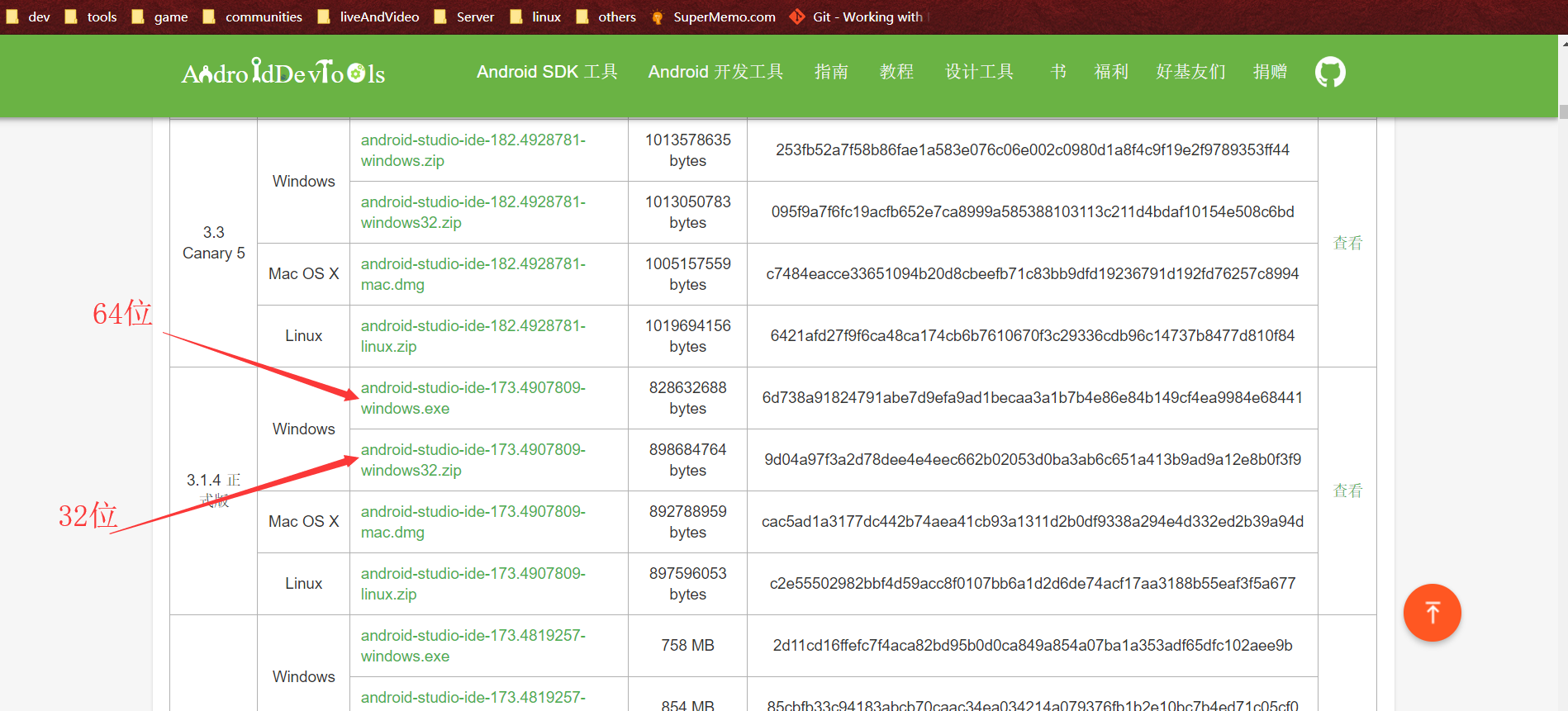Viewport: 1568px width, 711px height.
Task: Download android-studio-ide-173.4907809-windows.exe
Action: [473, 398]
